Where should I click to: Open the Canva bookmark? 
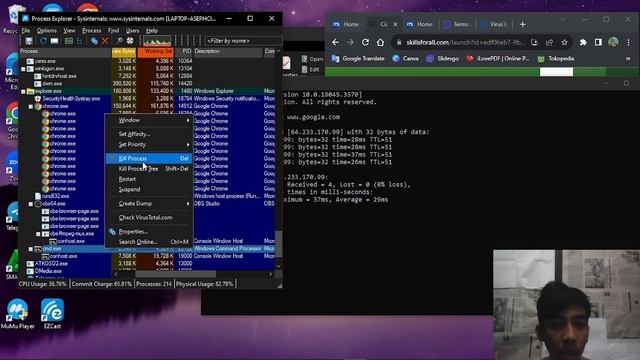pos(405,59)
